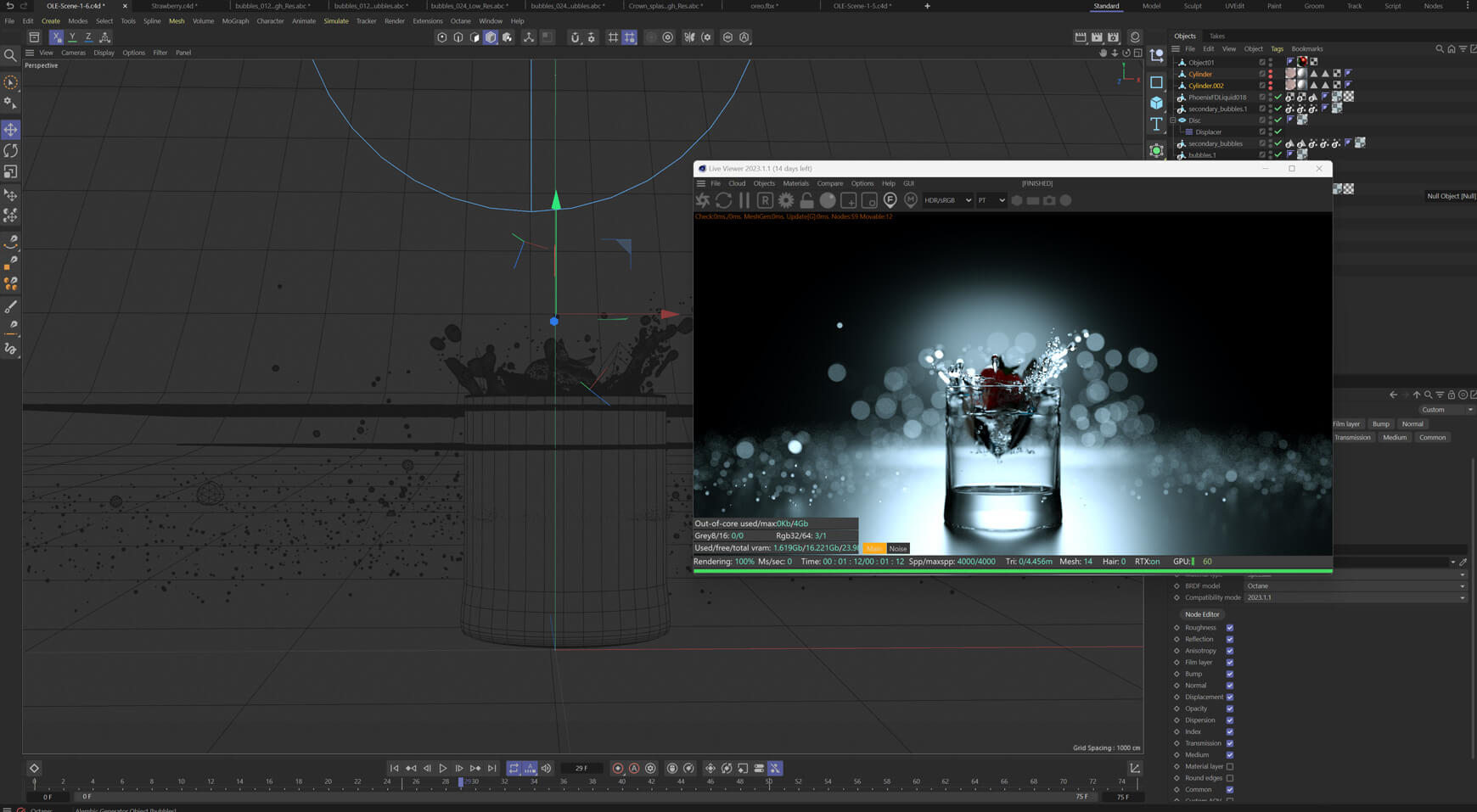Click the Noise button in Live Viewer
The height and width of the screenshot is (812, 1477).
tap(898, 549)
